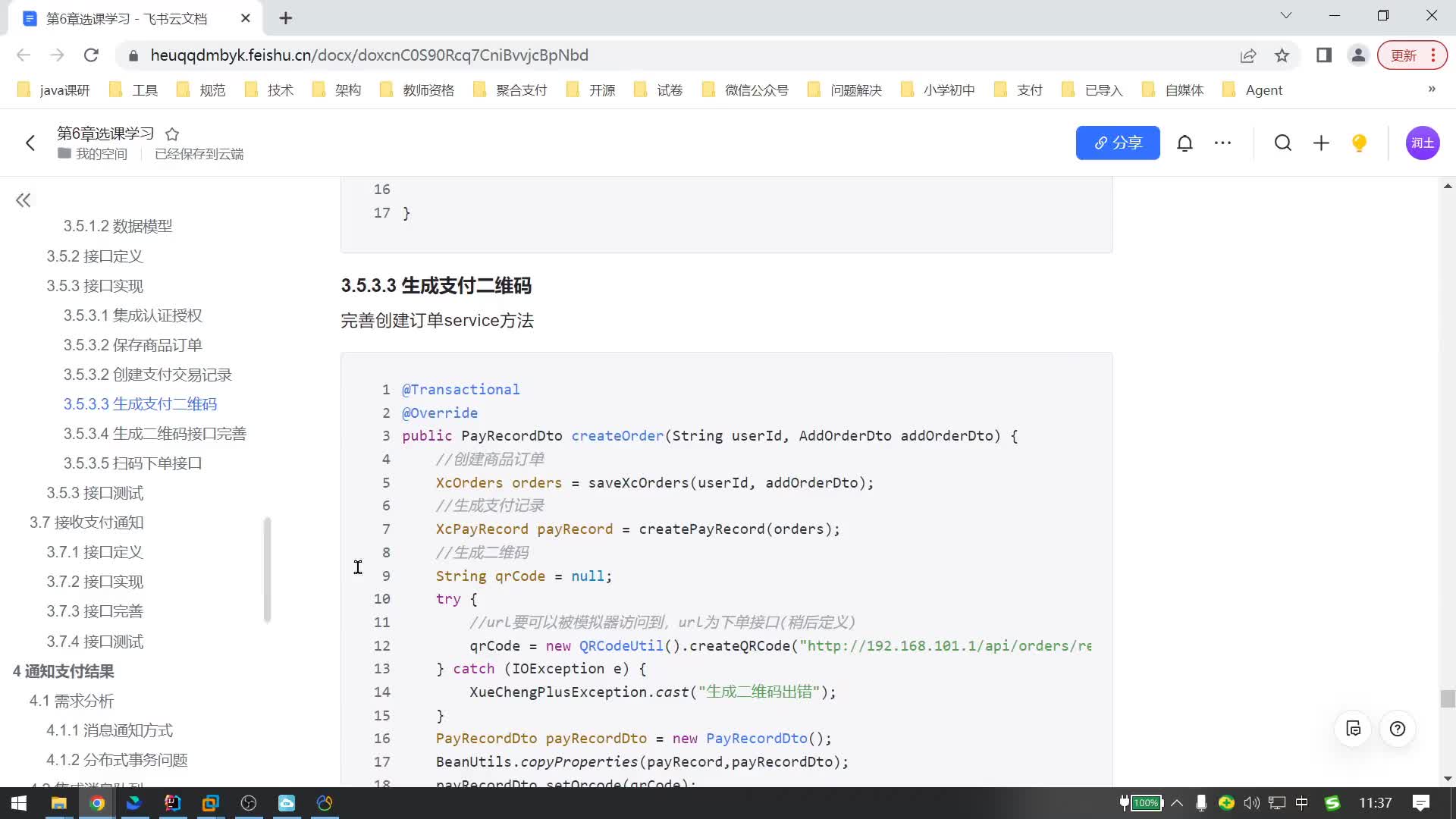Jump to 3.7.2 接口实现 section
The width and height of the screenshot is (1456, 819).
tap(95, 582)
